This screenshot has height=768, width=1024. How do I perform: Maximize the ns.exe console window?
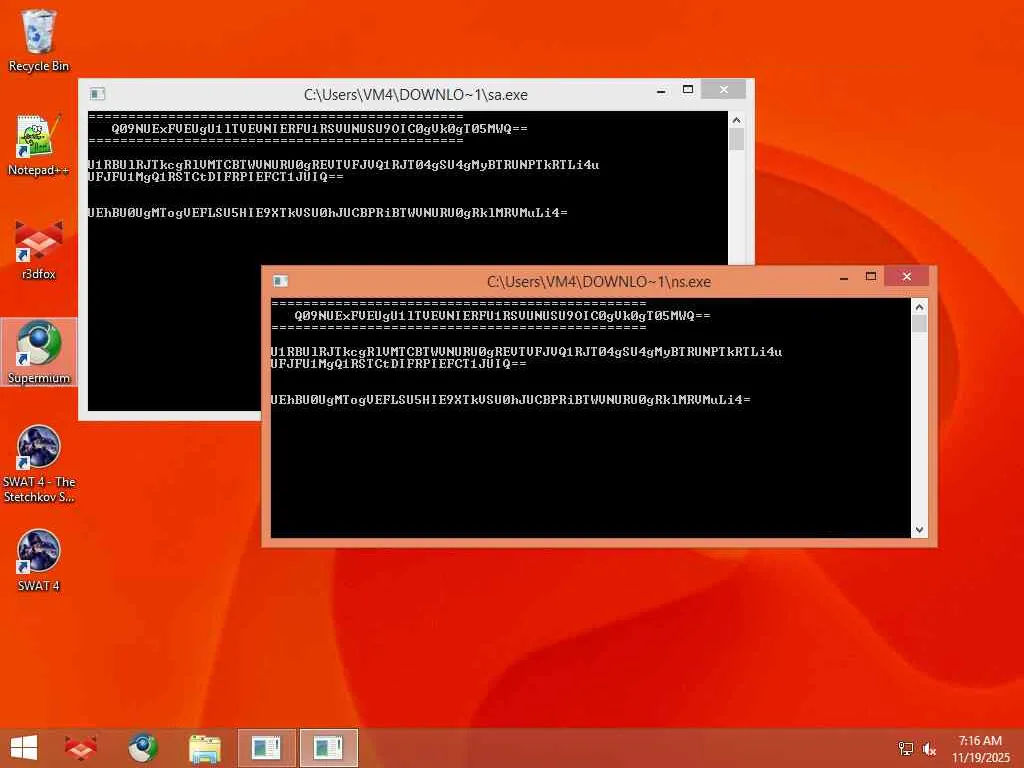871,276
